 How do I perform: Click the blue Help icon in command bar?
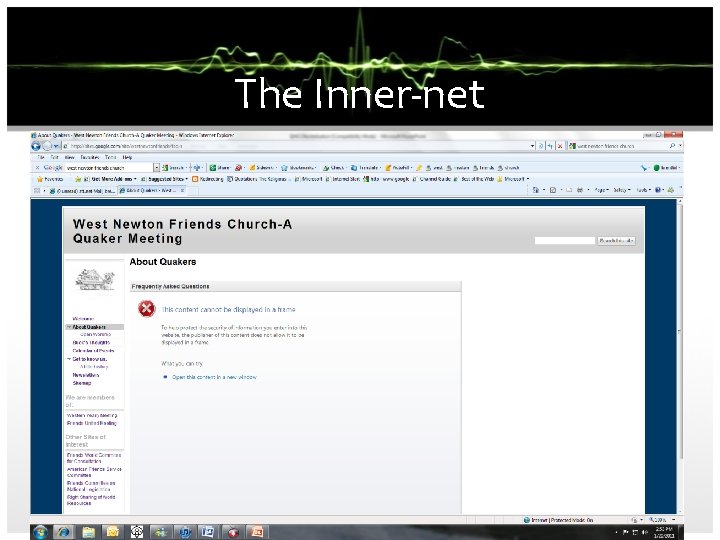(658, 190)
